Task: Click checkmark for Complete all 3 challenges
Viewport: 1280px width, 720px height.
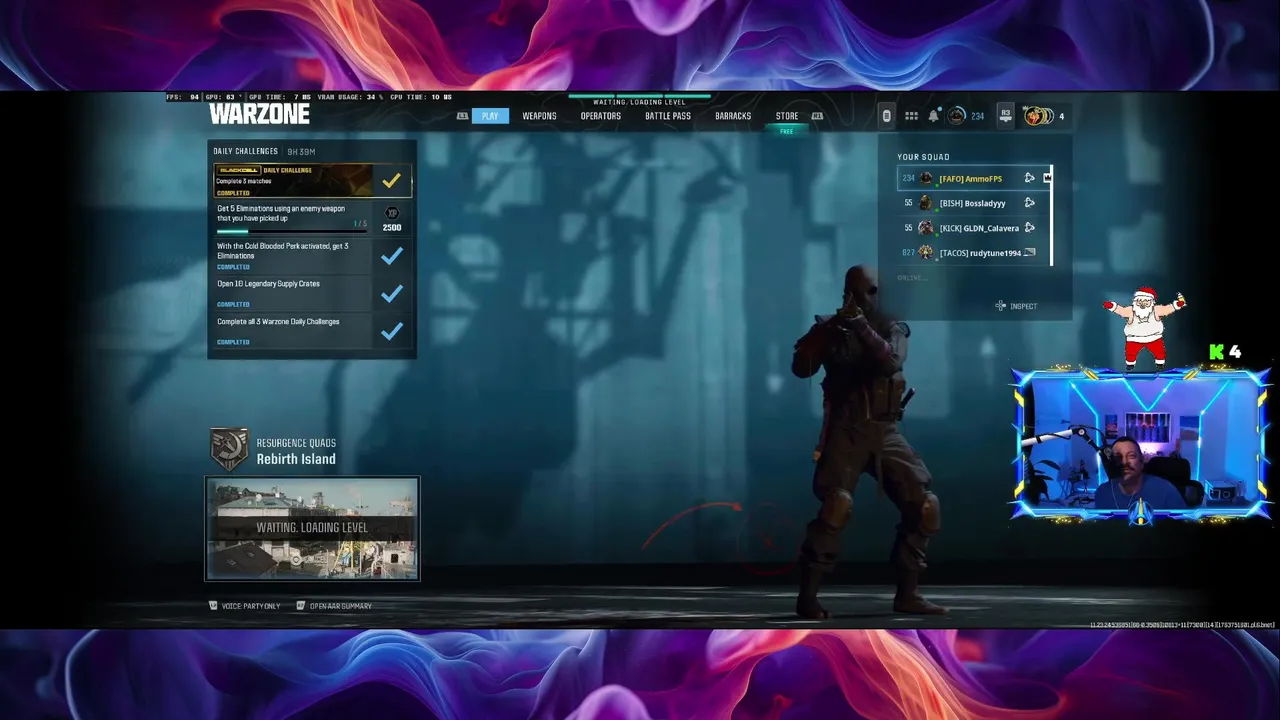Action: pyautogui.click(x=391, y=331)
